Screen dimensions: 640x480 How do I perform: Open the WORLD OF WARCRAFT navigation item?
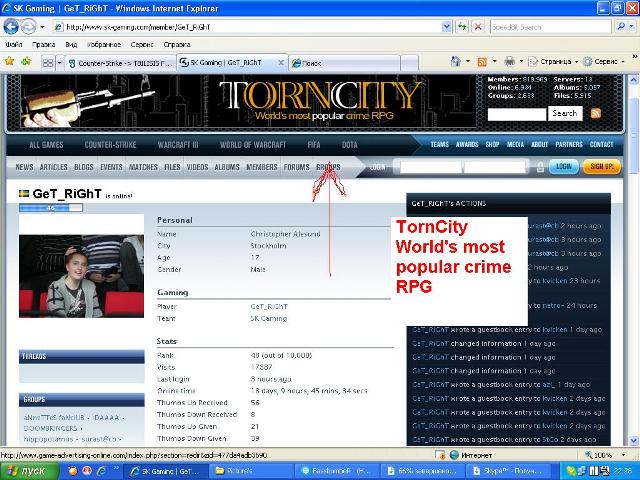[253, 144]
